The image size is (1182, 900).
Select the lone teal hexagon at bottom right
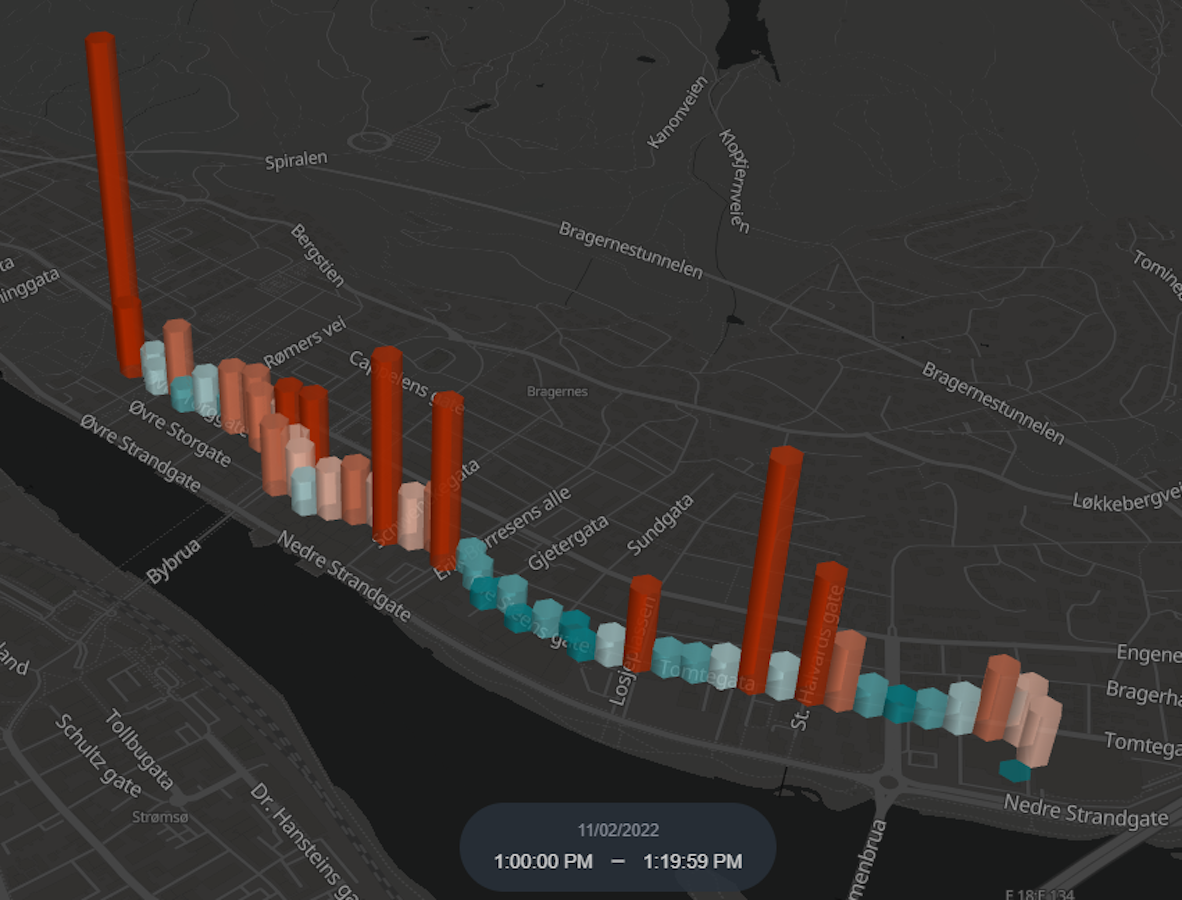click(x=1014, y=769)
